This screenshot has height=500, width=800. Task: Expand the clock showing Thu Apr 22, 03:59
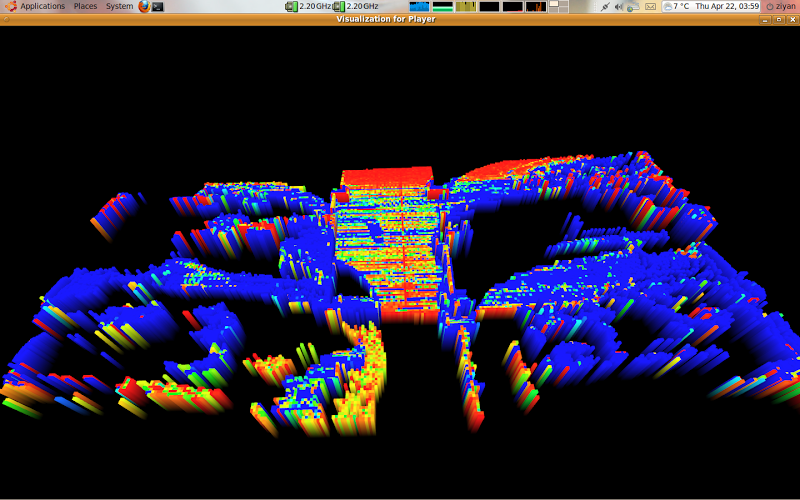(727, 6)
